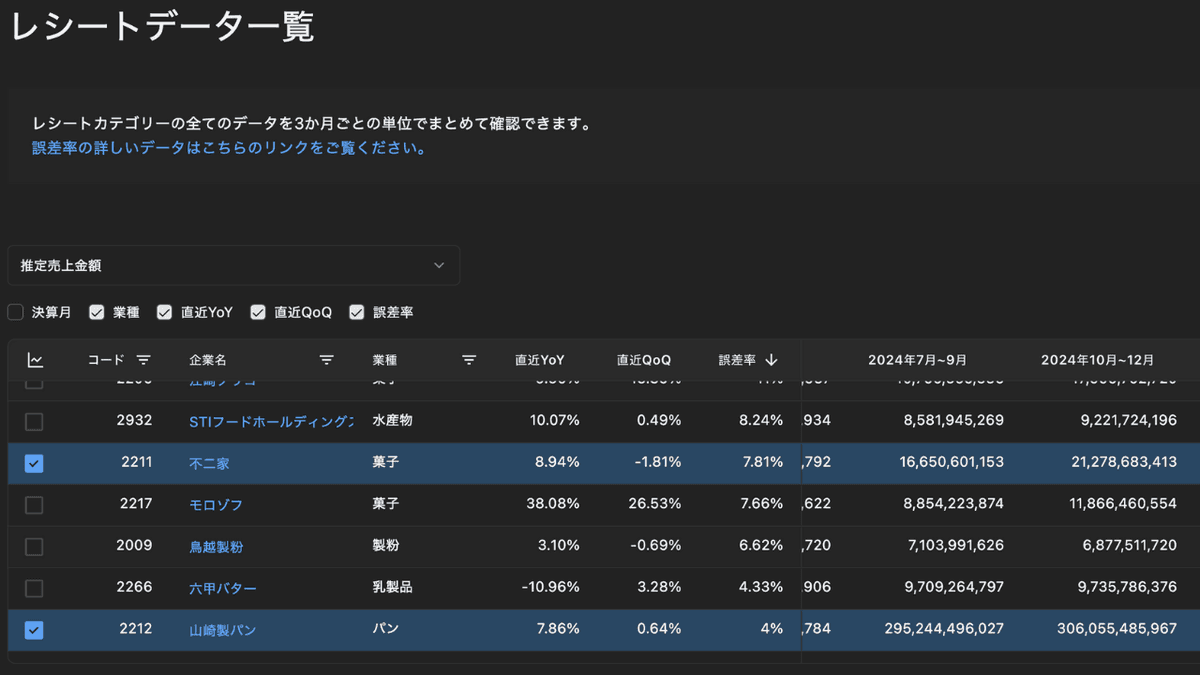Open the コード column filter menu icon

(144, 360)
